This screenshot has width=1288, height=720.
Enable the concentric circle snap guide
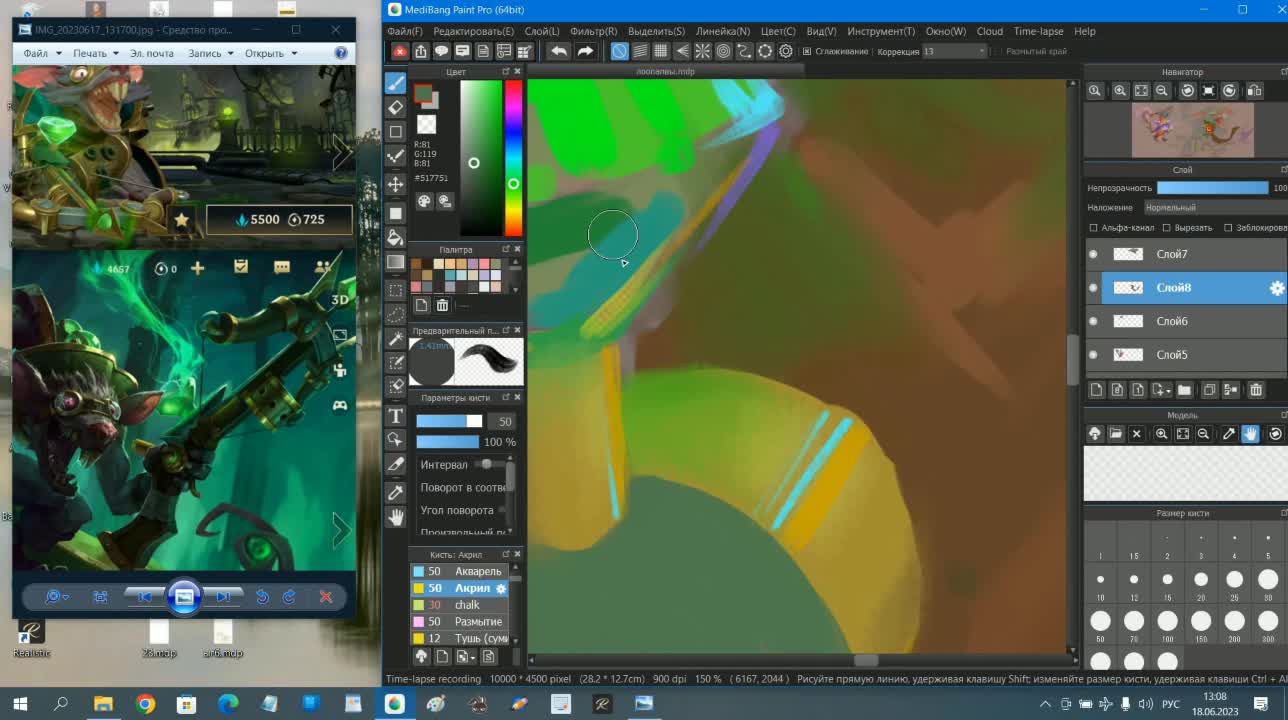723,51
